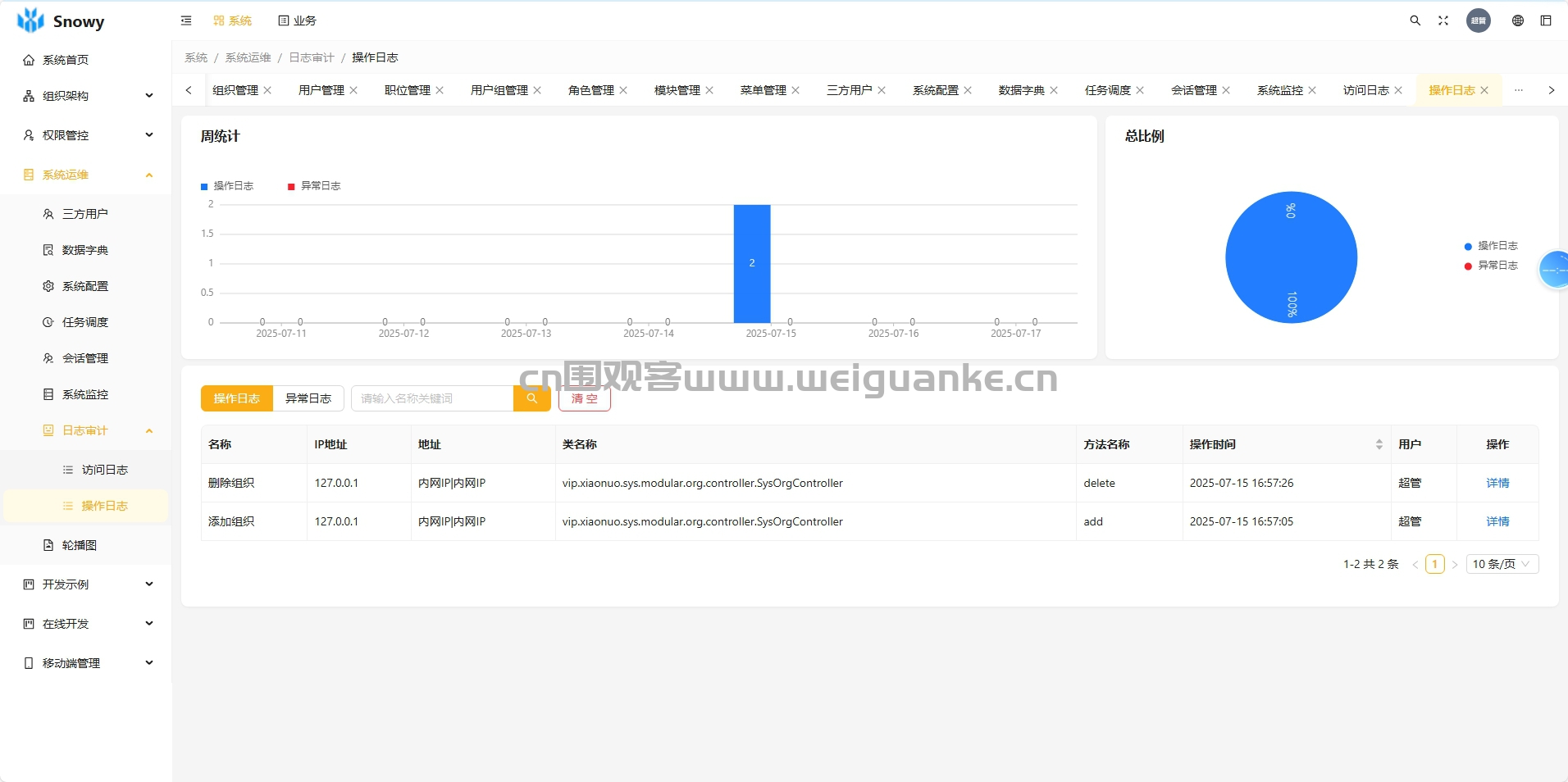The image size is (1568, 782).
Task: Click the floating blue circle widget
Action: click(1554, 270)
